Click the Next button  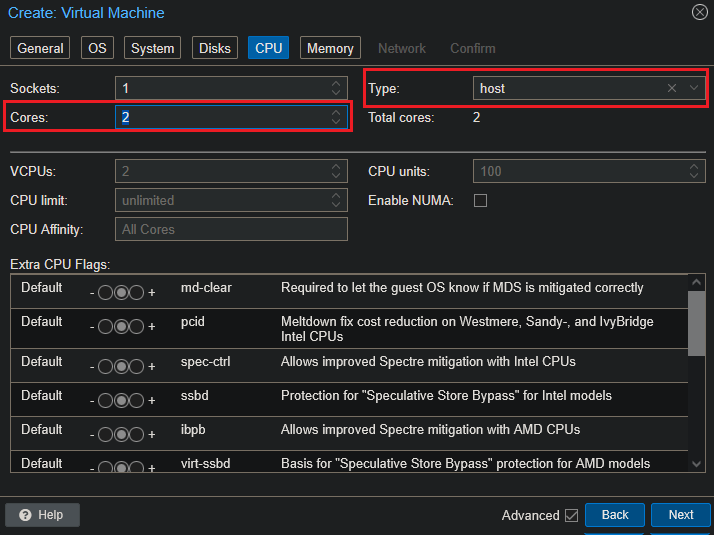tap(680, 515)
